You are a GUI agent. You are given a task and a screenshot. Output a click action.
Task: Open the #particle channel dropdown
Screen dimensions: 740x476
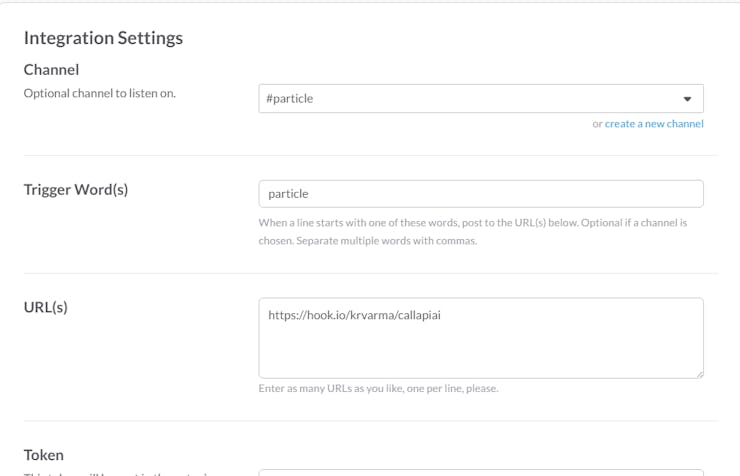[x=481, y=99]
